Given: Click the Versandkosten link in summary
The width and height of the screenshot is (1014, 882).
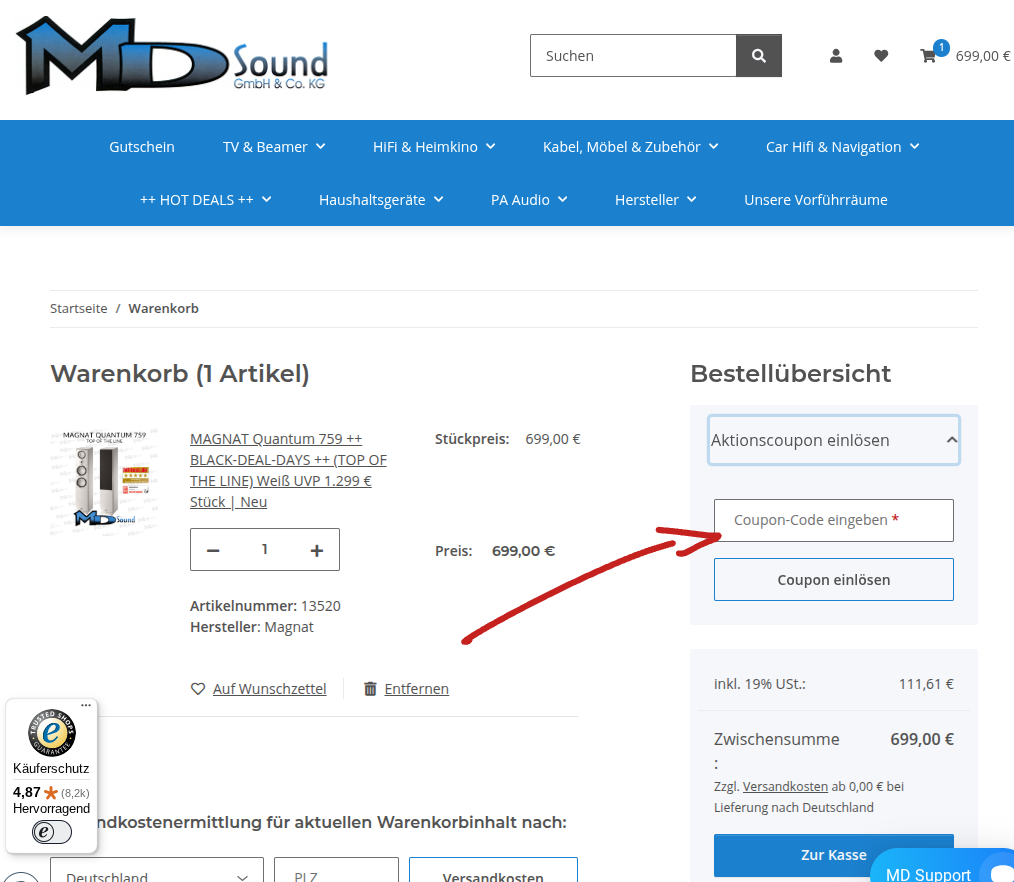Looking at the screenshot, I should [785, 786].
